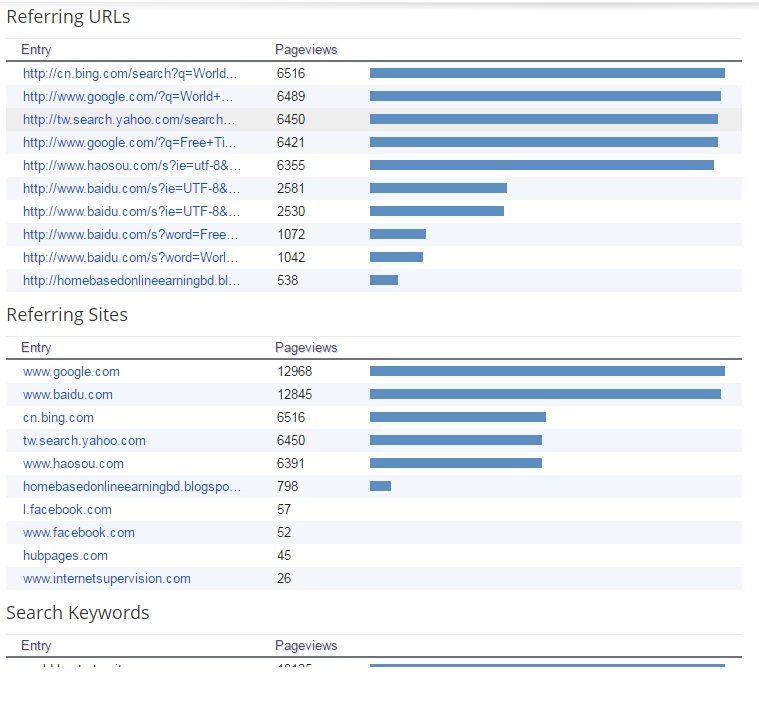
Task: Open the cn.bing.com search referring URL
Action: (x=130, y=73)
